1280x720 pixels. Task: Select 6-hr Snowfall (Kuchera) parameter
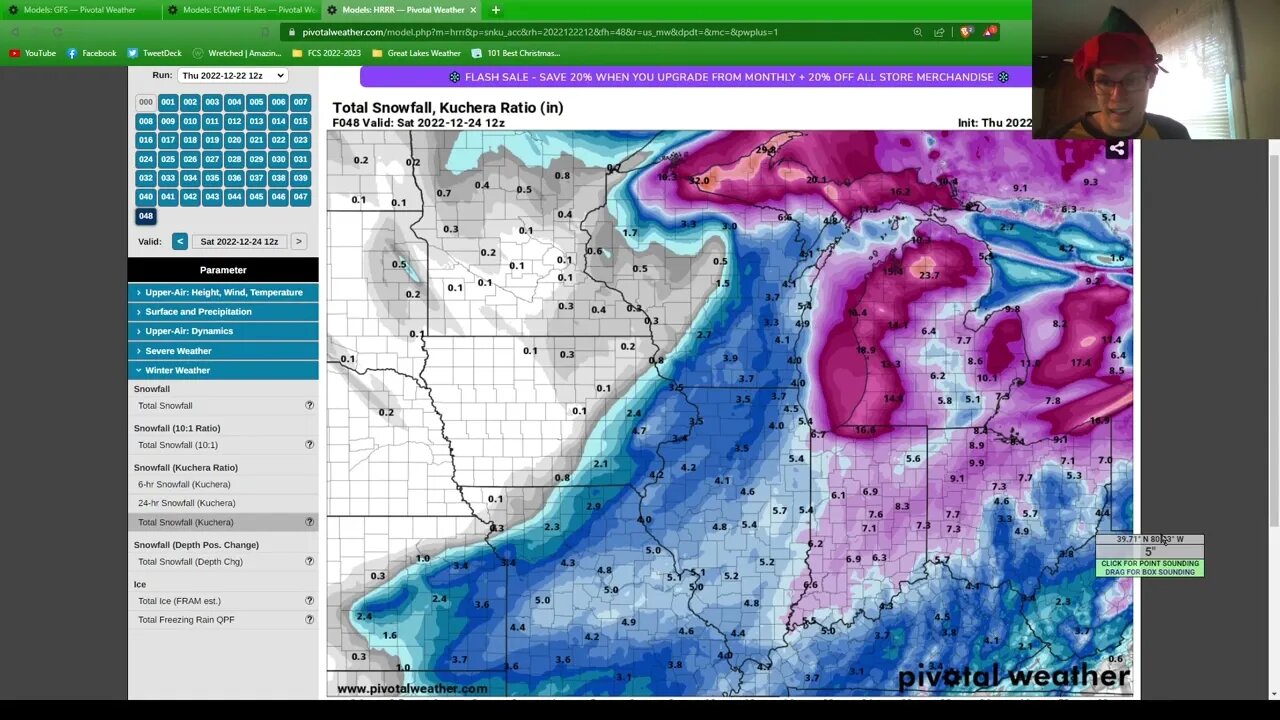click(x=184, y=484)
